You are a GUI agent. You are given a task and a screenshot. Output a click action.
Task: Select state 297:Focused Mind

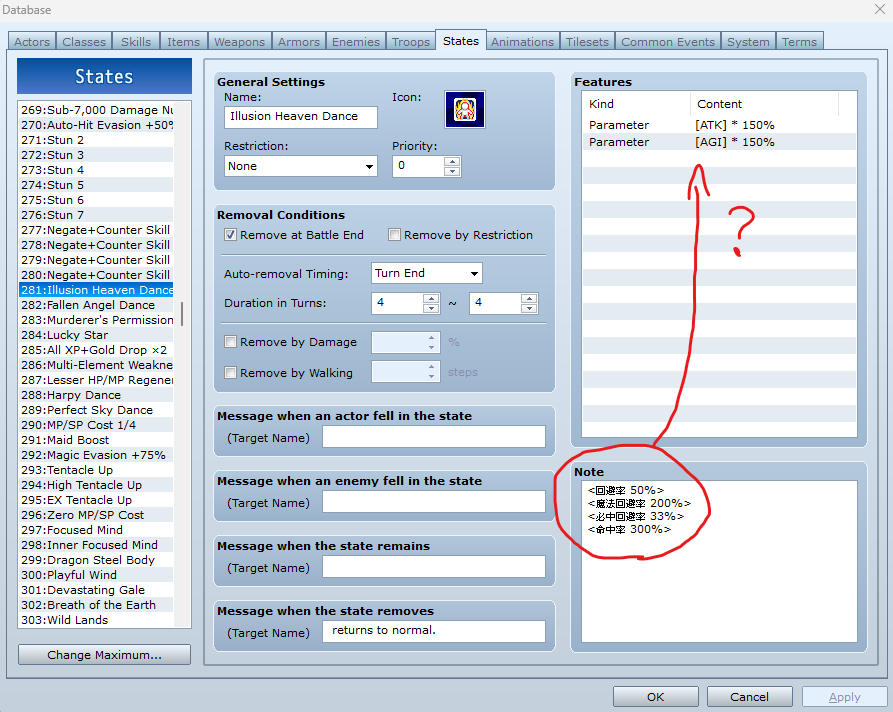coord(96,530)
